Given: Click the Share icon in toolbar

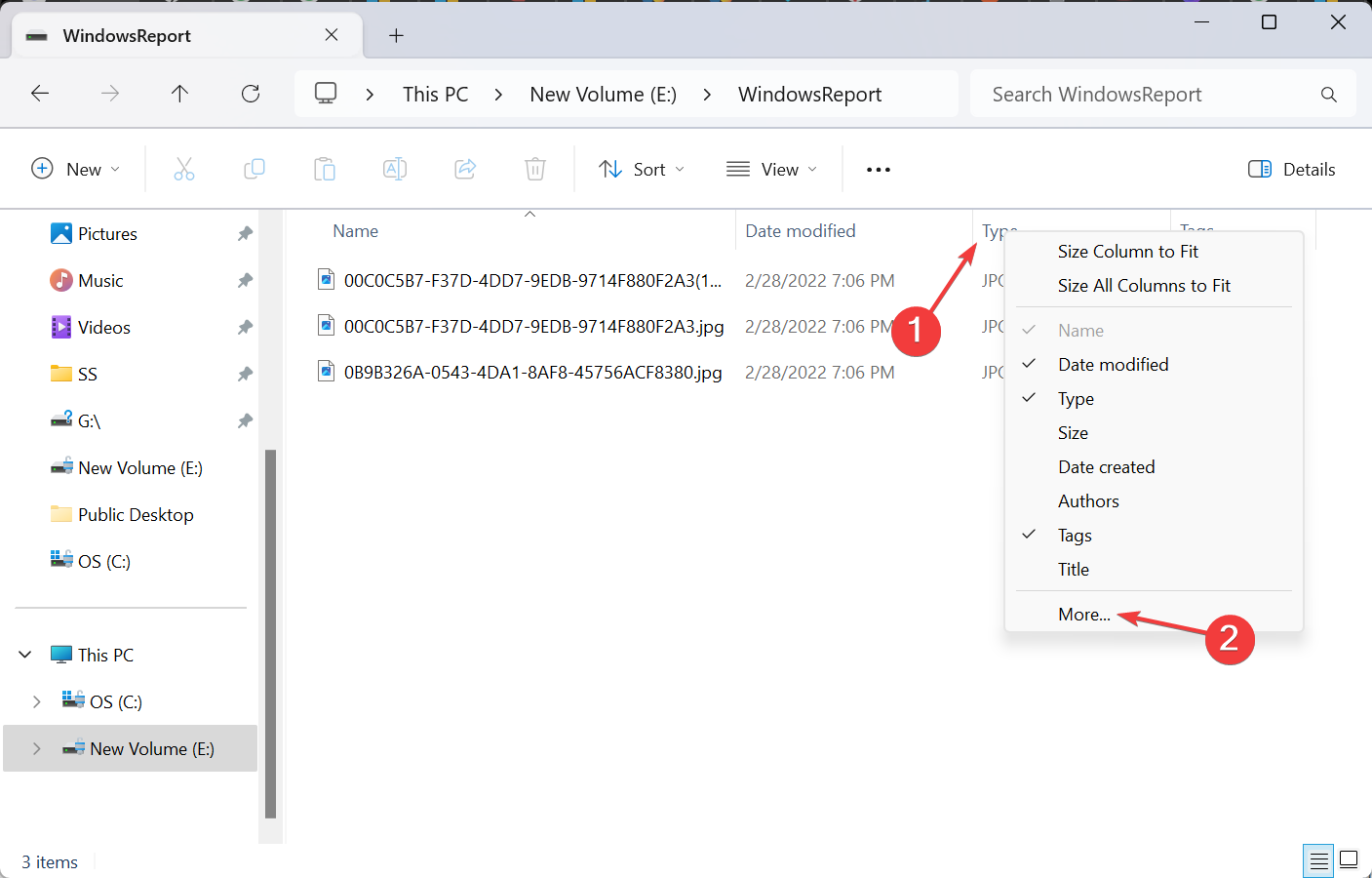Looking at the screenshot, I should 465,169.
